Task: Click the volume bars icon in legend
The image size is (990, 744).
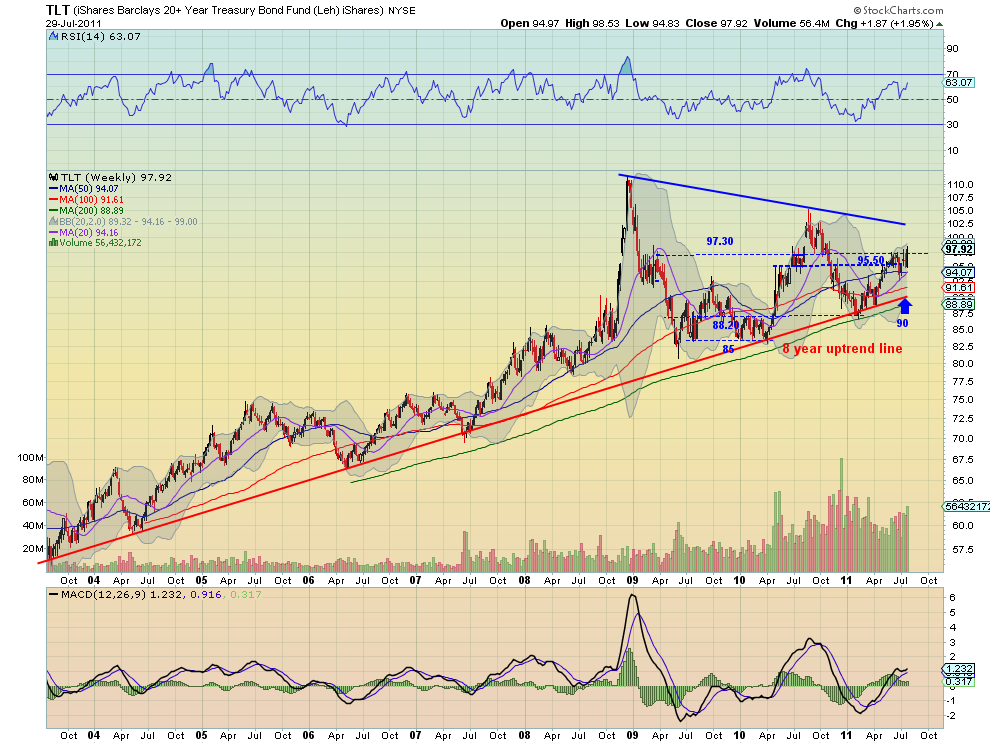Action: pos(54,243)
